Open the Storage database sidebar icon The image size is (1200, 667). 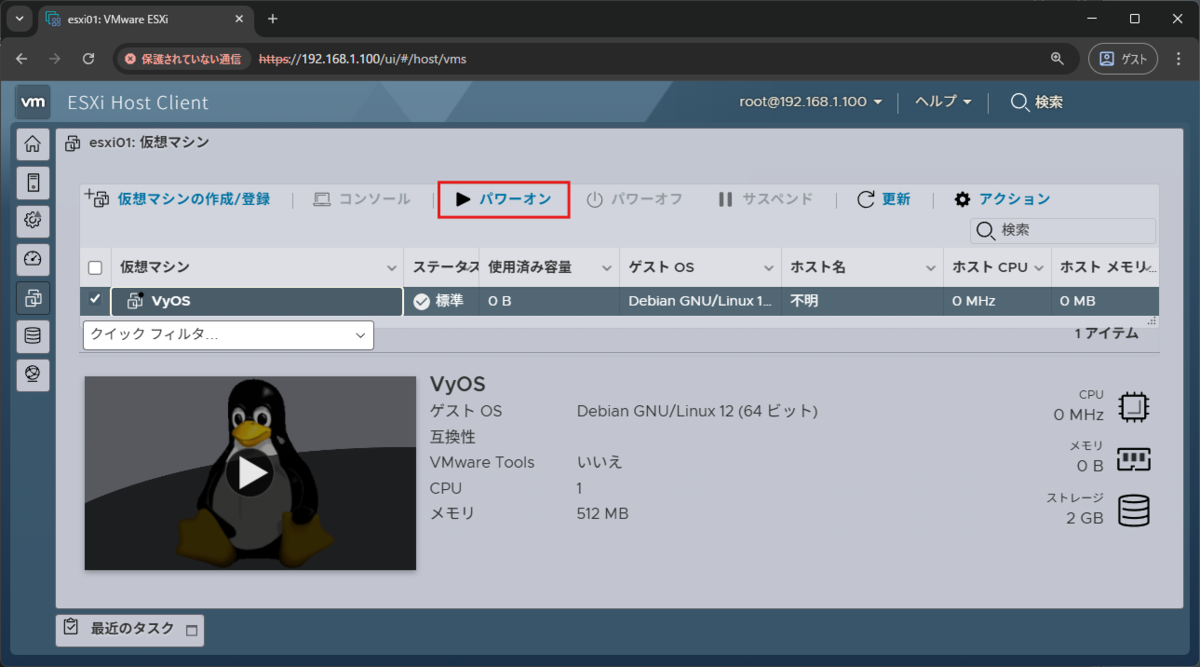[x=33, y=335]
